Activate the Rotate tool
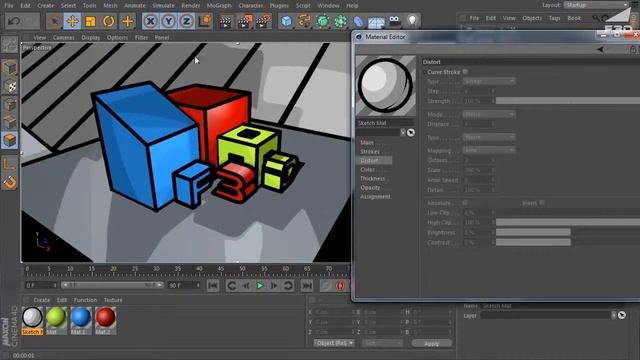Image resolution: width=640 pixels, height=360 pixels. pyautogui.click(x=109, y=21)
